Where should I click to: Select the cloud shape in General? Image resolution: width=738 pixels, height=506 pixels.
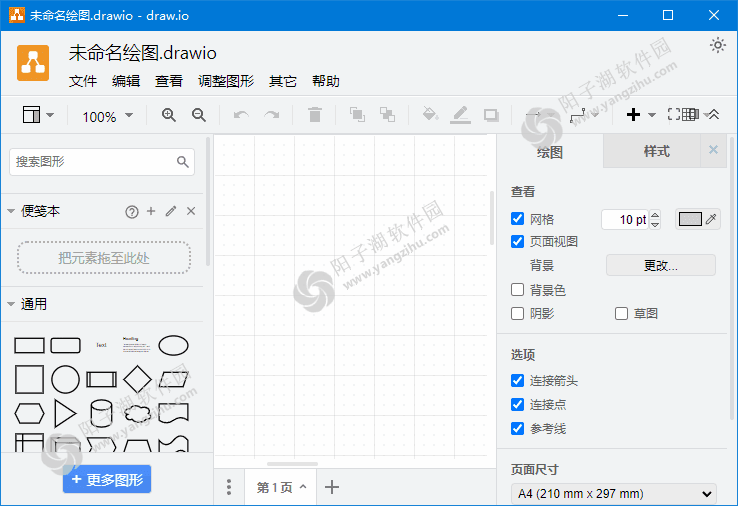(137, 413)
